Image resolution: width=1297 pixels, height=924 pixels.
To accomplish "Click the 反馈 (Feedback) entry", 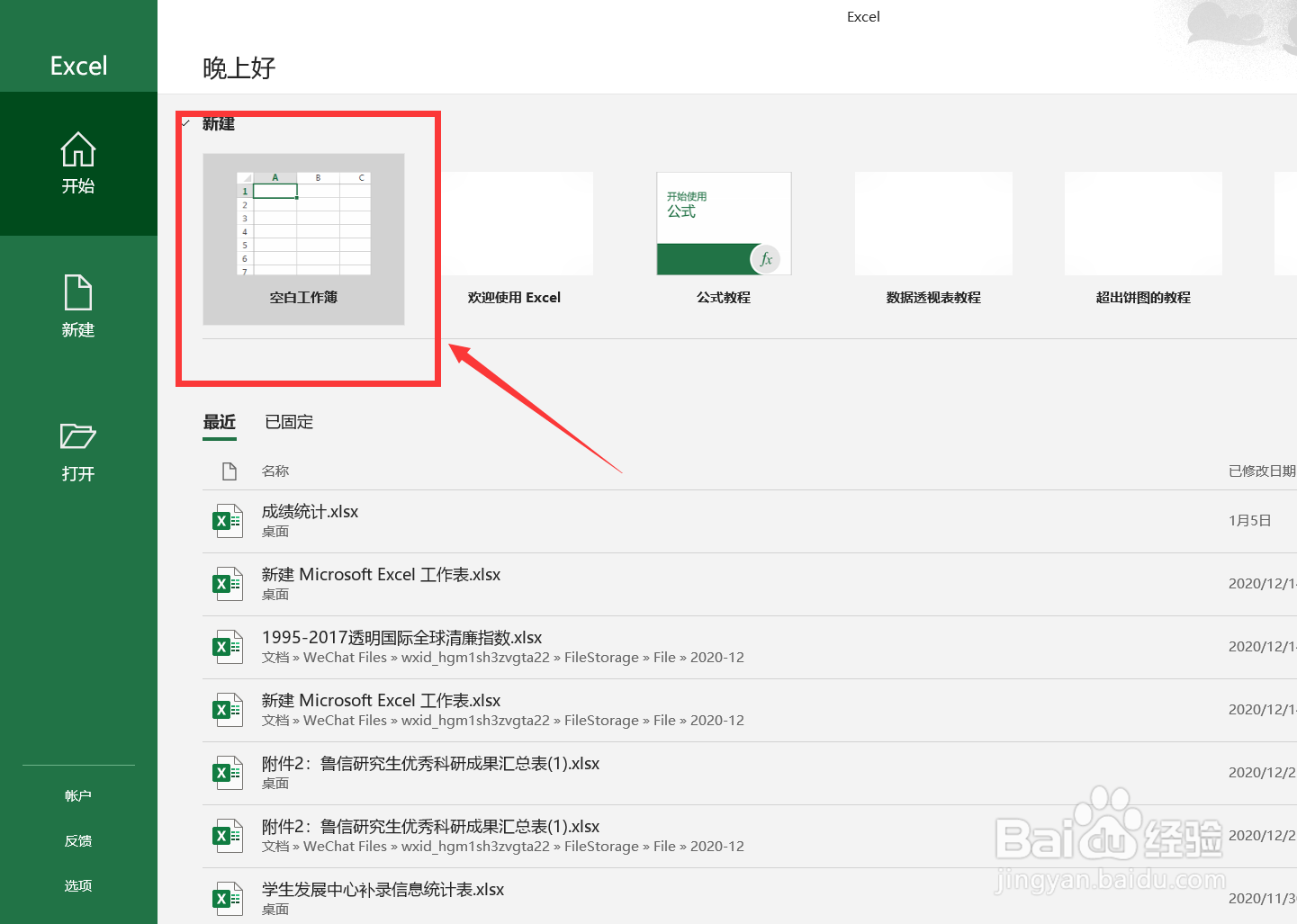I will [x=78, y=840].
